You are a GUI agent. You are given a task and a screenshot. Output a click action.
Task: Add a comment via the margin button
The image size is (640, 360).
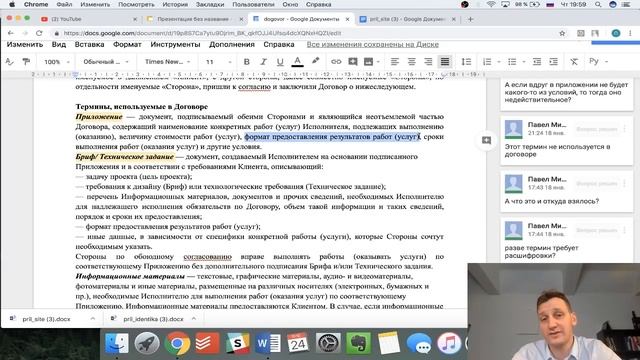pyautogui.click(x=486, y=140)
